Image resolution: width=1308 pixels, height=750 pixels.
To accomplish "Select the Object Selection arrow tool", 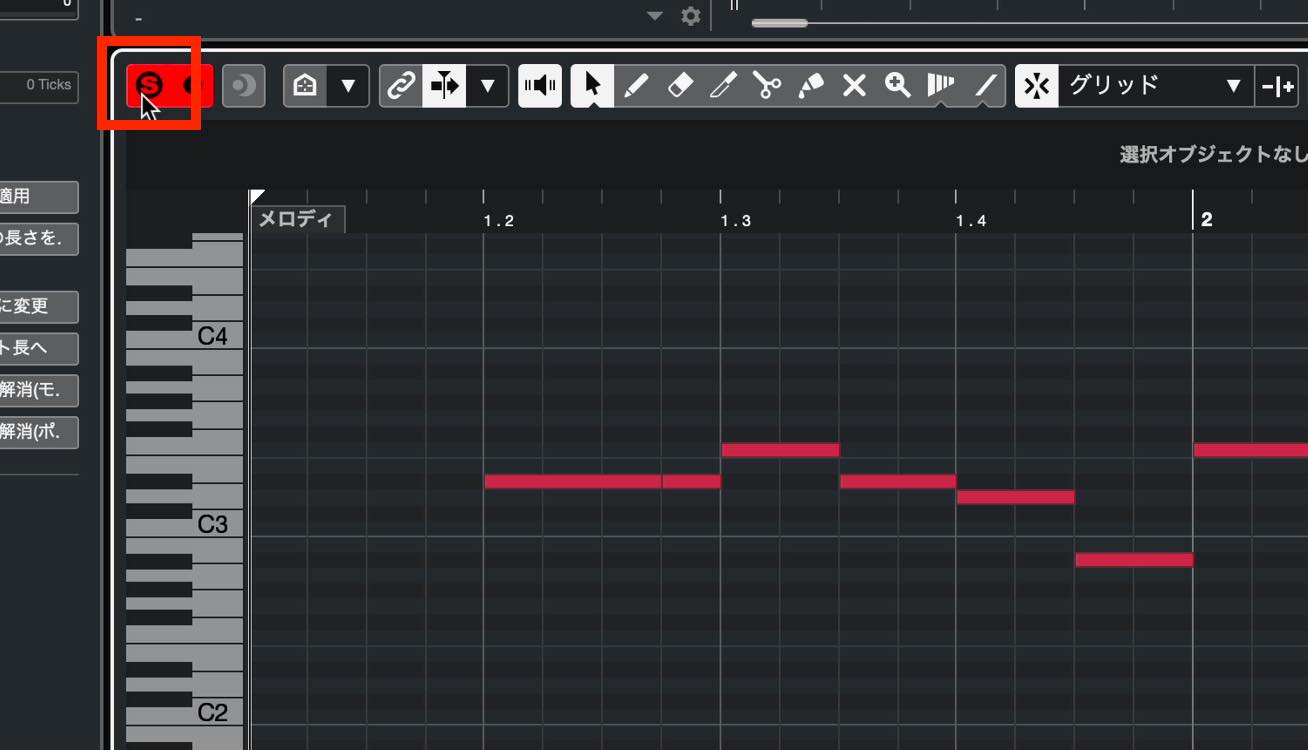I will 592,86.
